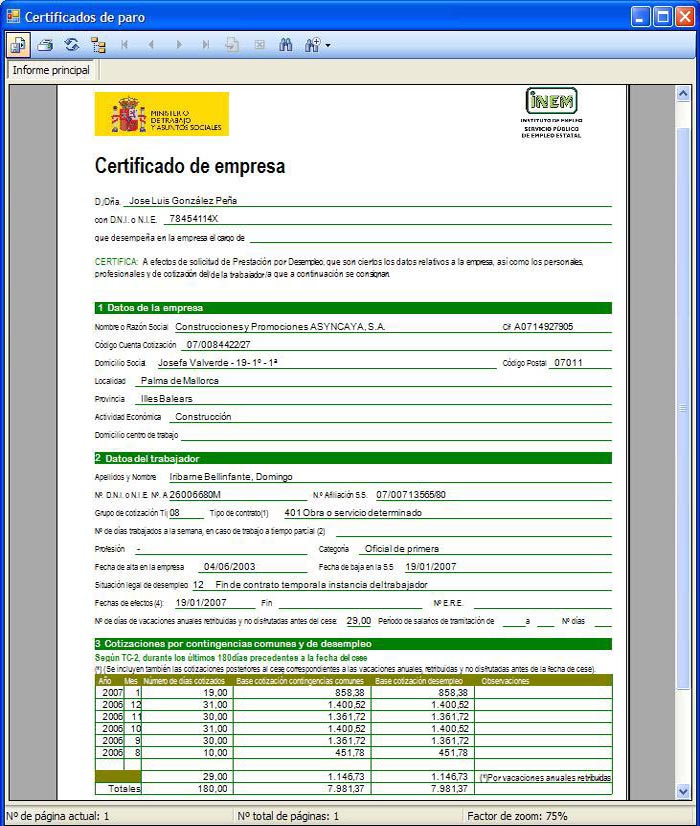Viewport: 700px width, 826px height.
Task: Open the go to page icon
Action: [232, 45]
